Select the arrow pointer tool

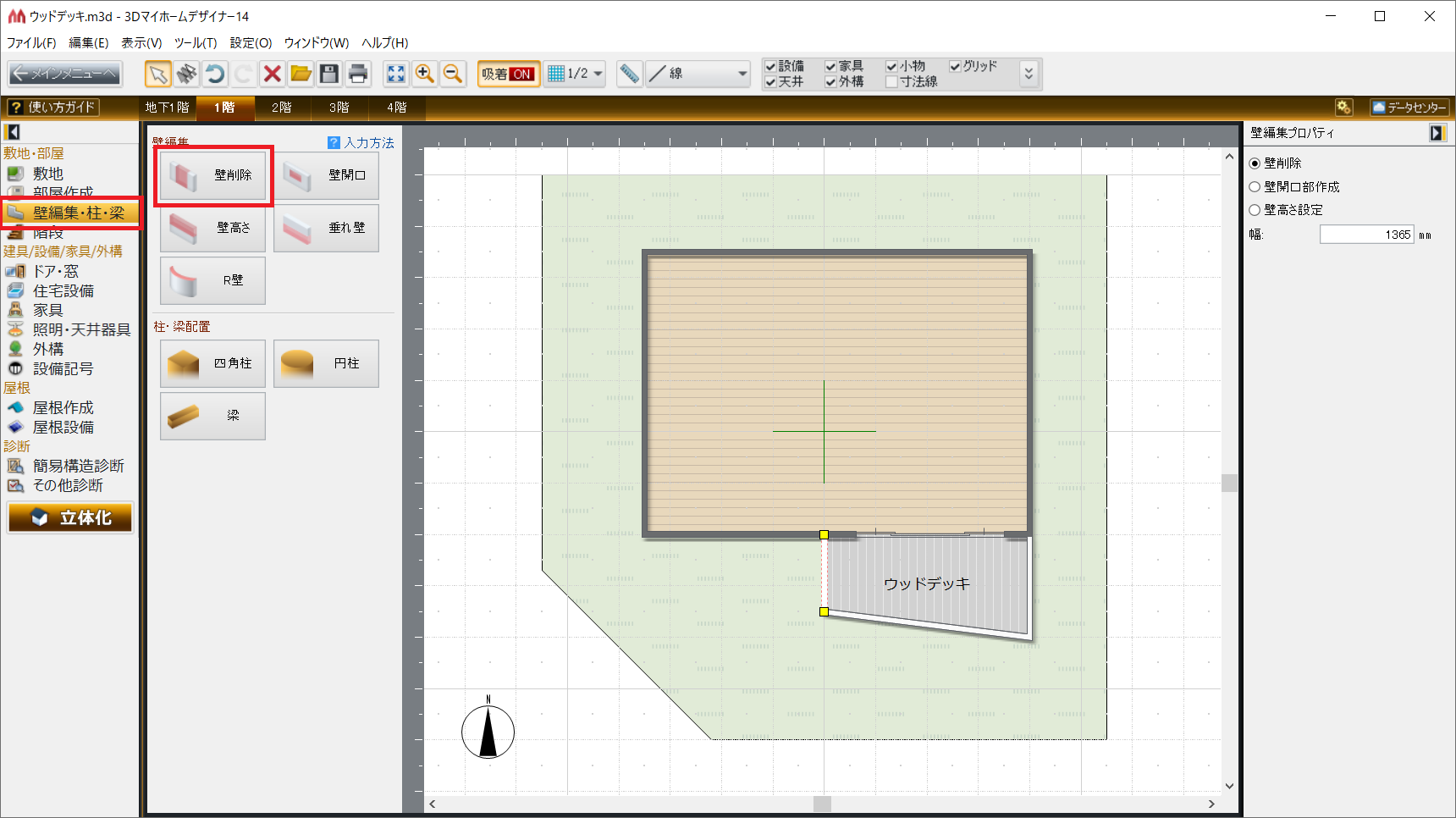point(157,74)
